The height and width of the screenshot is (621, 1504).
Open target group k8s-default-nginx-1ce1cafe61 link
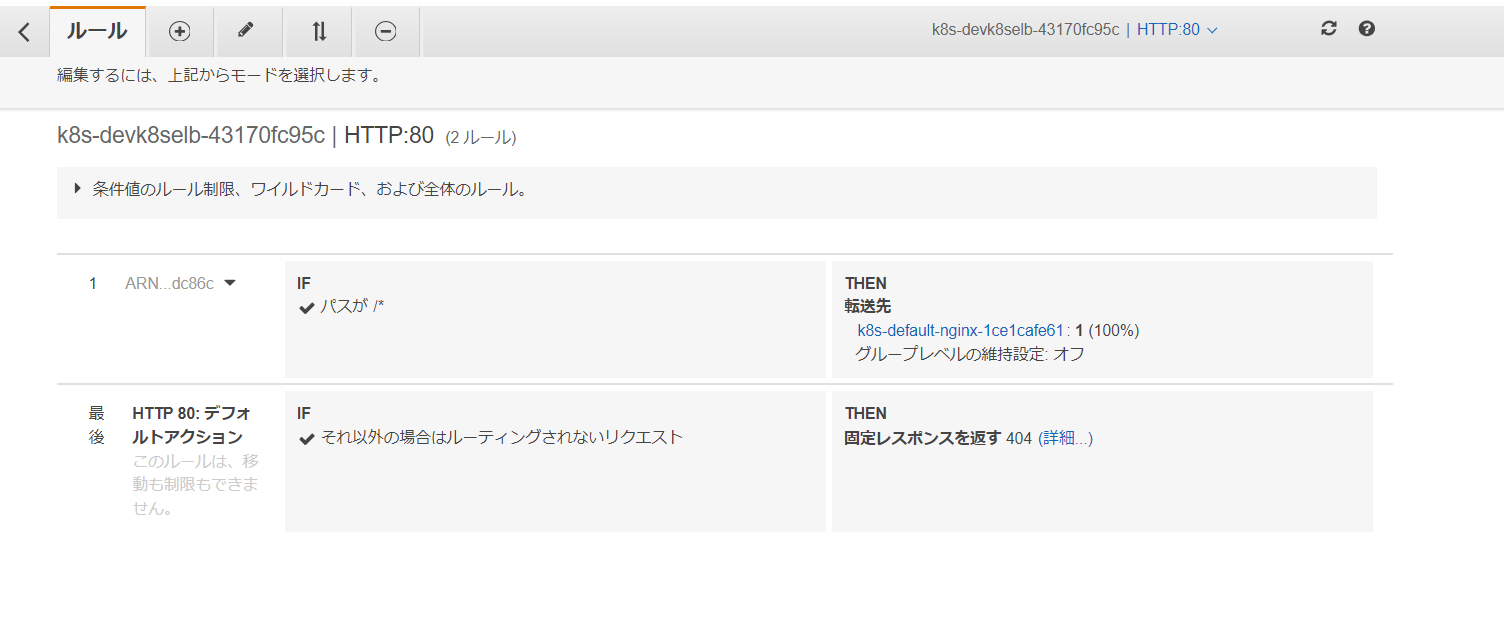(960, 331)
